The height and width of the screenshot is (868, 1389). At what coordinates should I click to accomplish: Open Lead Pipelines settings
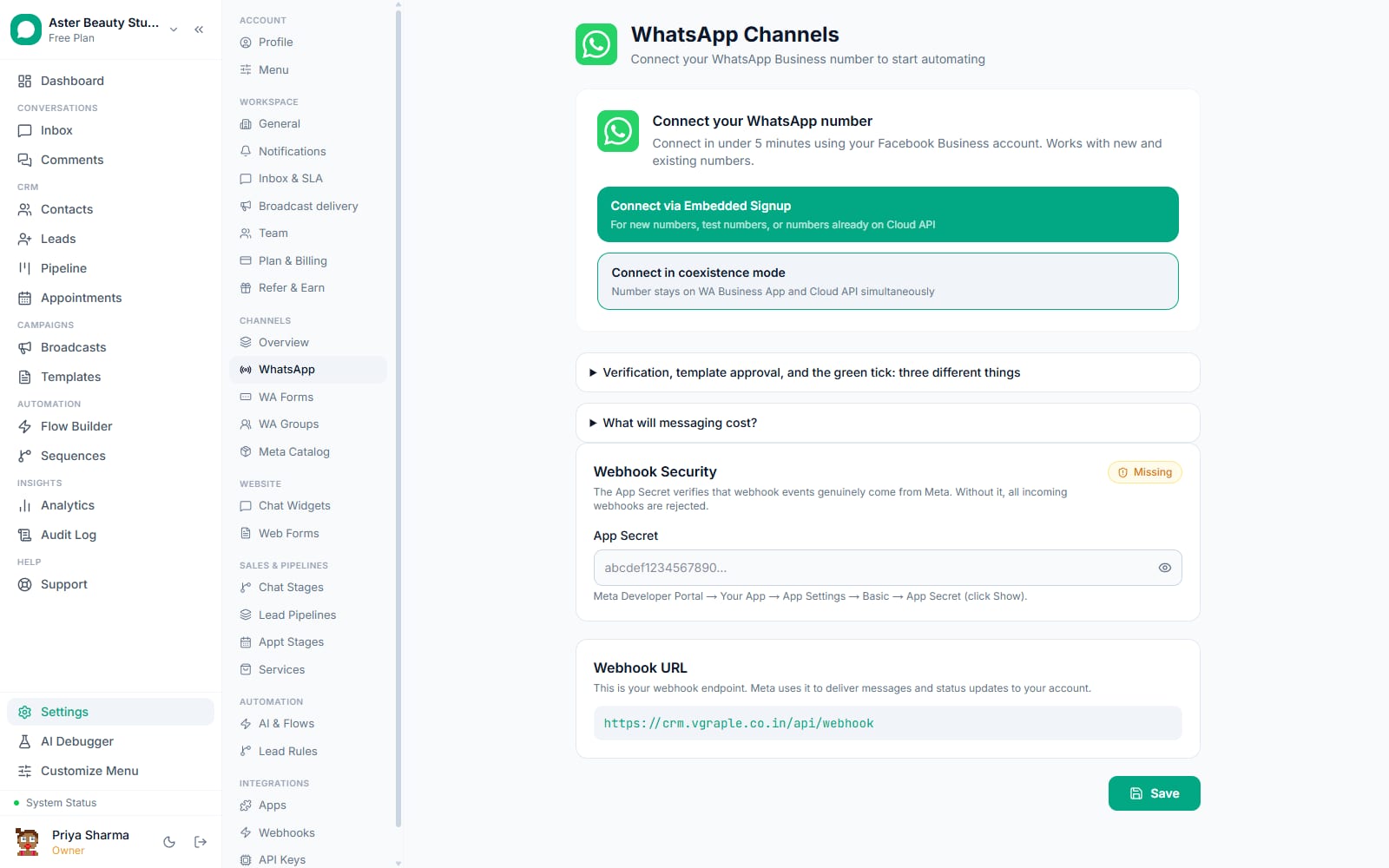308,615
